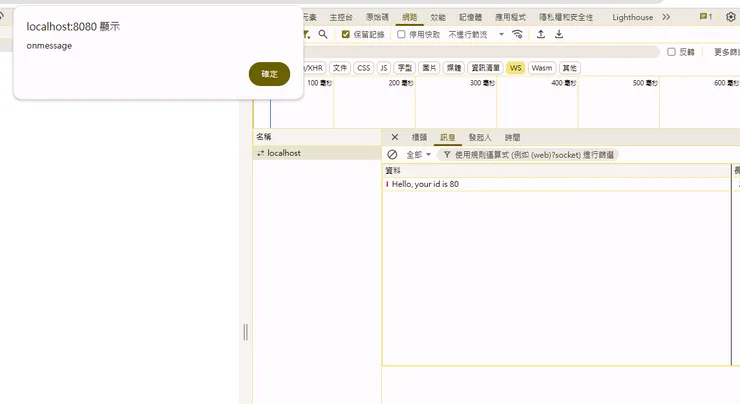Switch to the 主控台 tab
This screenshot has width=740, height=404.
(341, 17)
